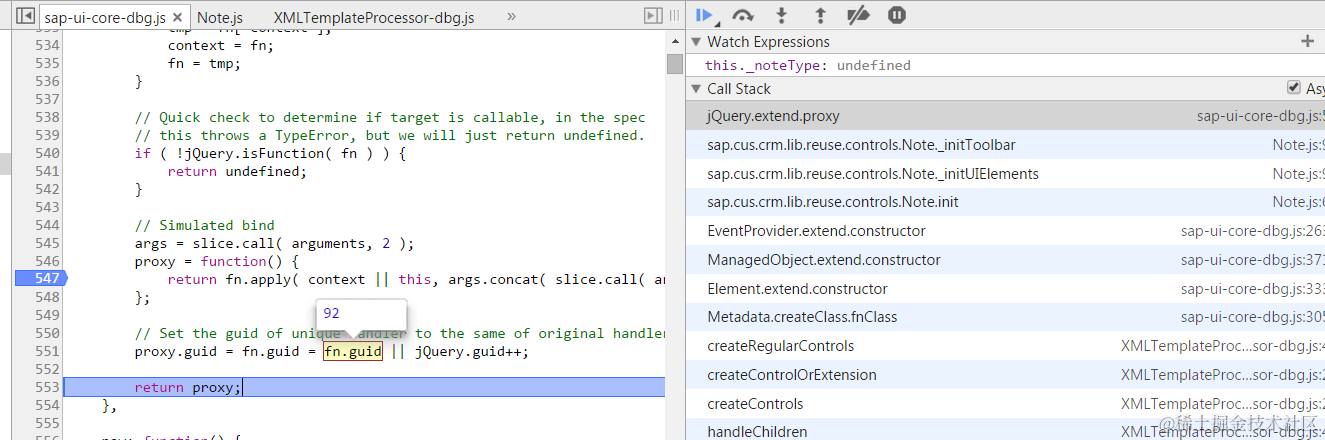Resume script execution
Screen dimensions: 1325x440
(706, 15)
